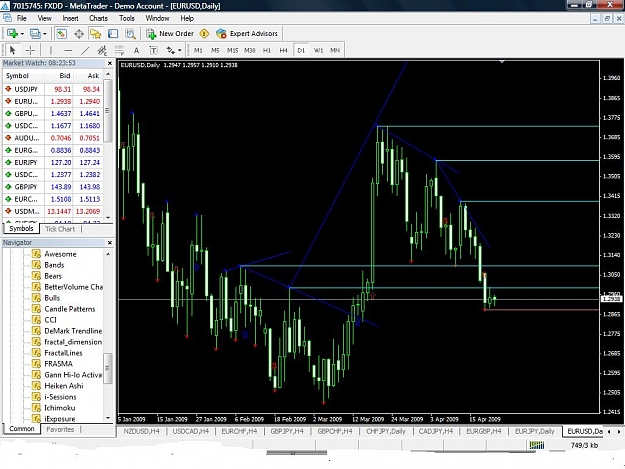The width and height of the screenshot is (625, 469).
Task: Select the Awesome indicator in Navigator
Action: point(60,254)
